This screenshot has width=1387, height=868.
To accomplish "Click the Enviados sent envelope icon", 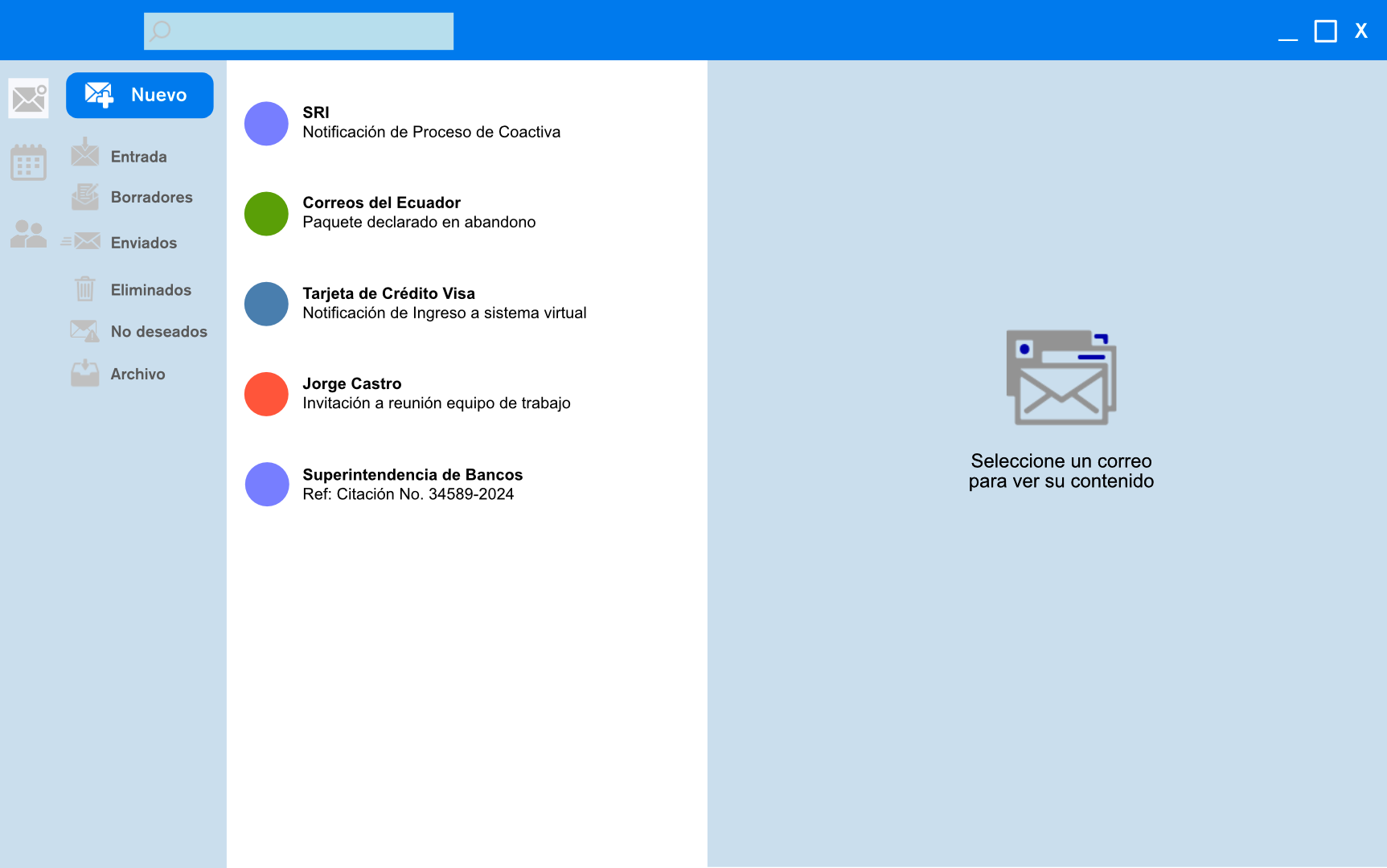I will click(x=83, y=241).
